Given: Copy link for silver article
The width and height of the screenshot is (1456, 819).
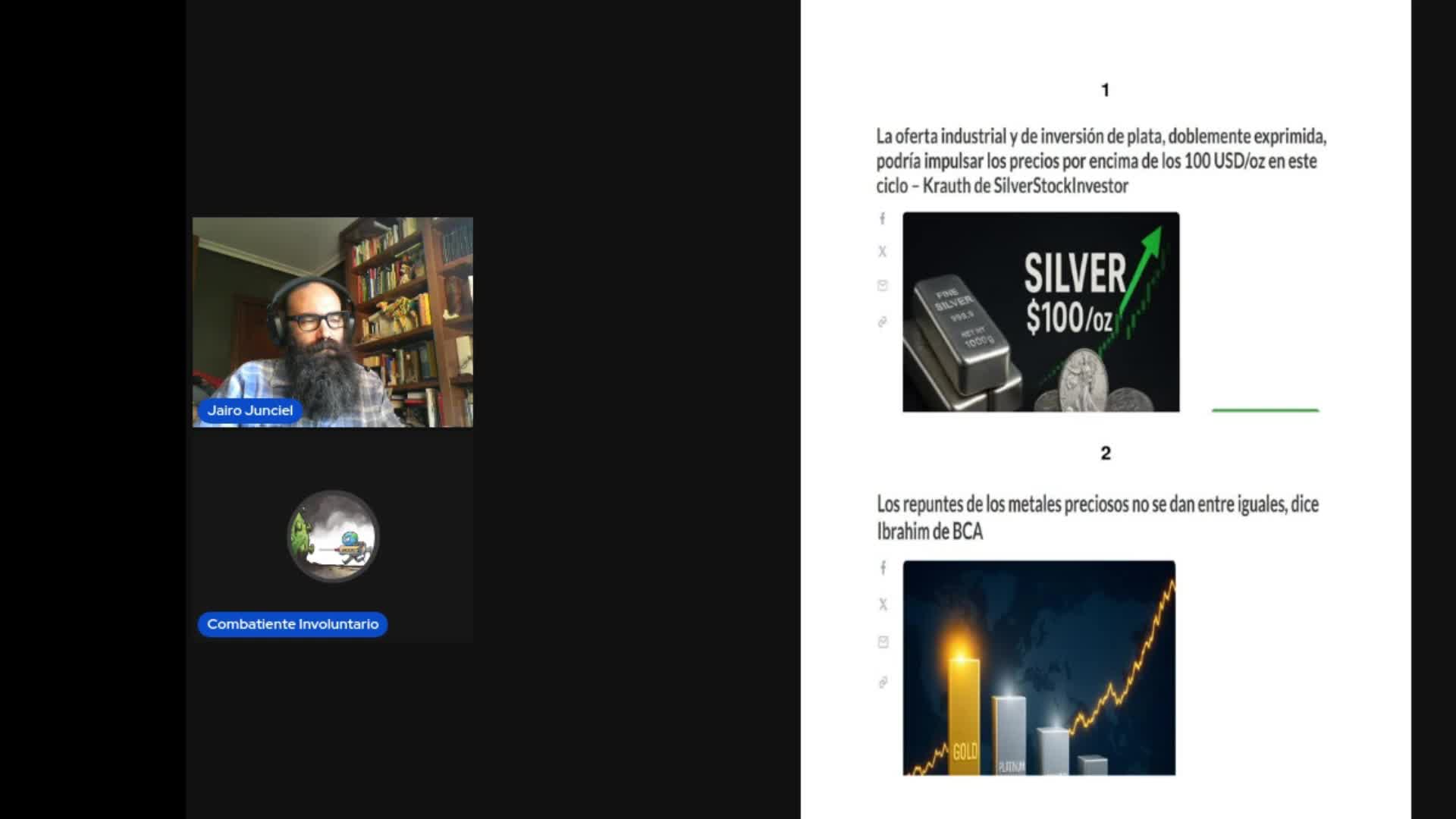Looking at the screenshot, I should pyautogui.click(x=882, y=322).
